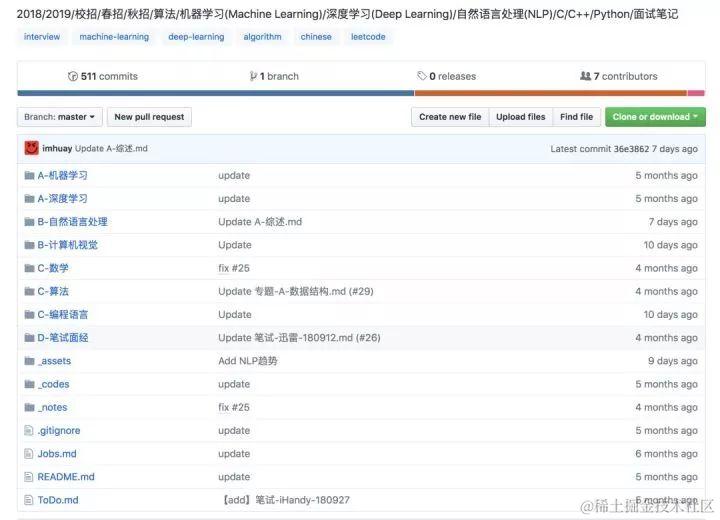
Task: Click the Upload files button
Action: tap(521, 117)
